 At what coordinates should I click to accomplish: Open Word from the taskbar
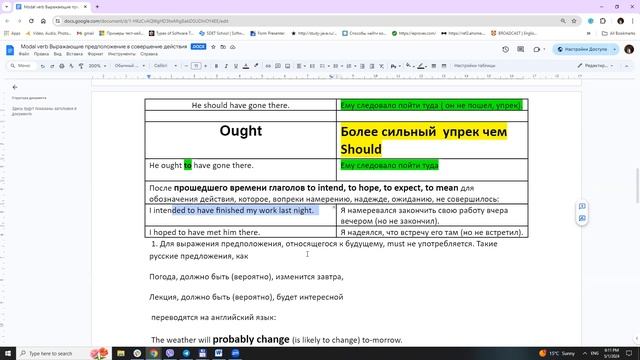[219, 353]
